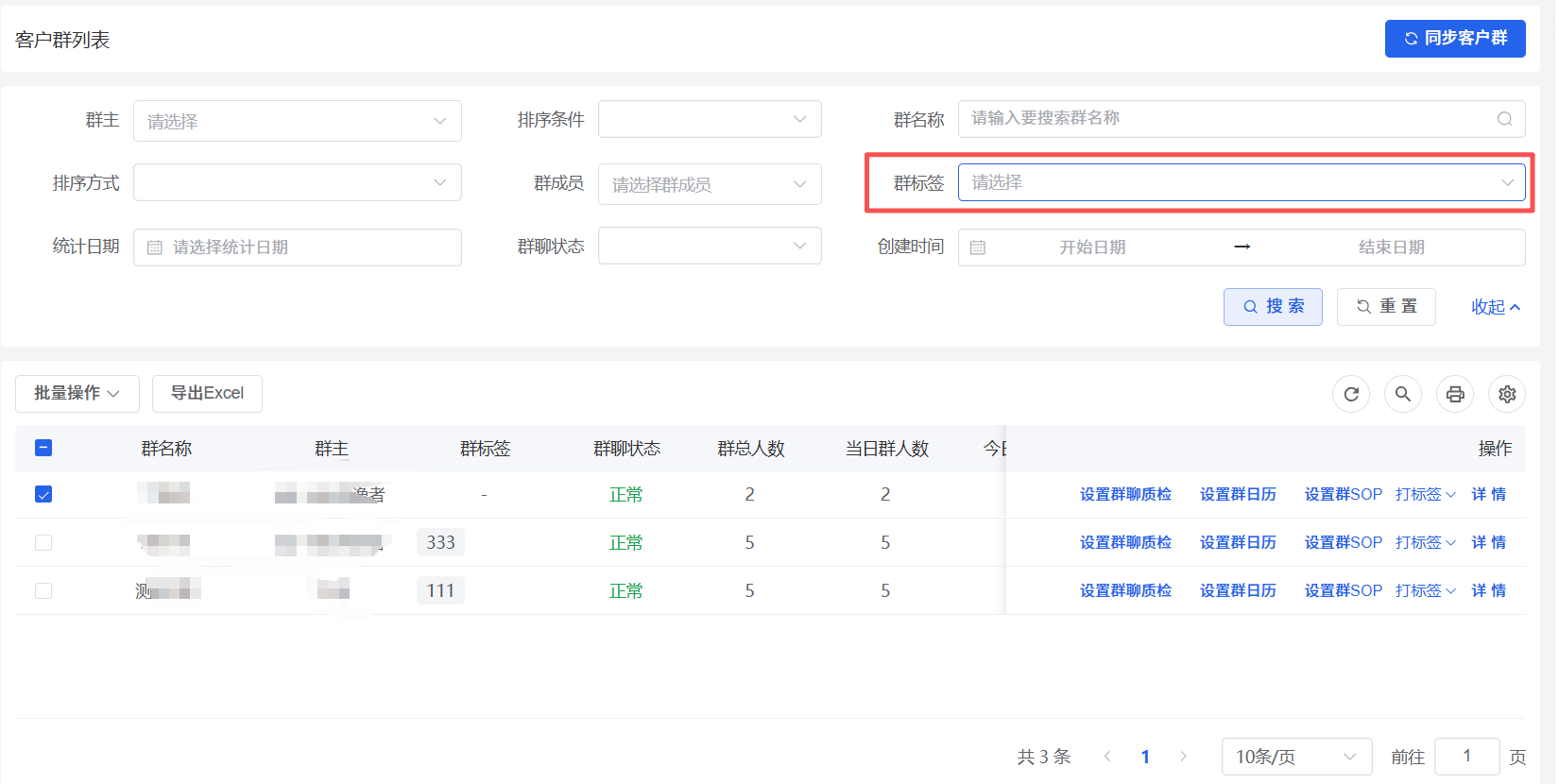Check the checkbox of the row tagged 333
This screenshot has height=784, width=1559.
43,542
